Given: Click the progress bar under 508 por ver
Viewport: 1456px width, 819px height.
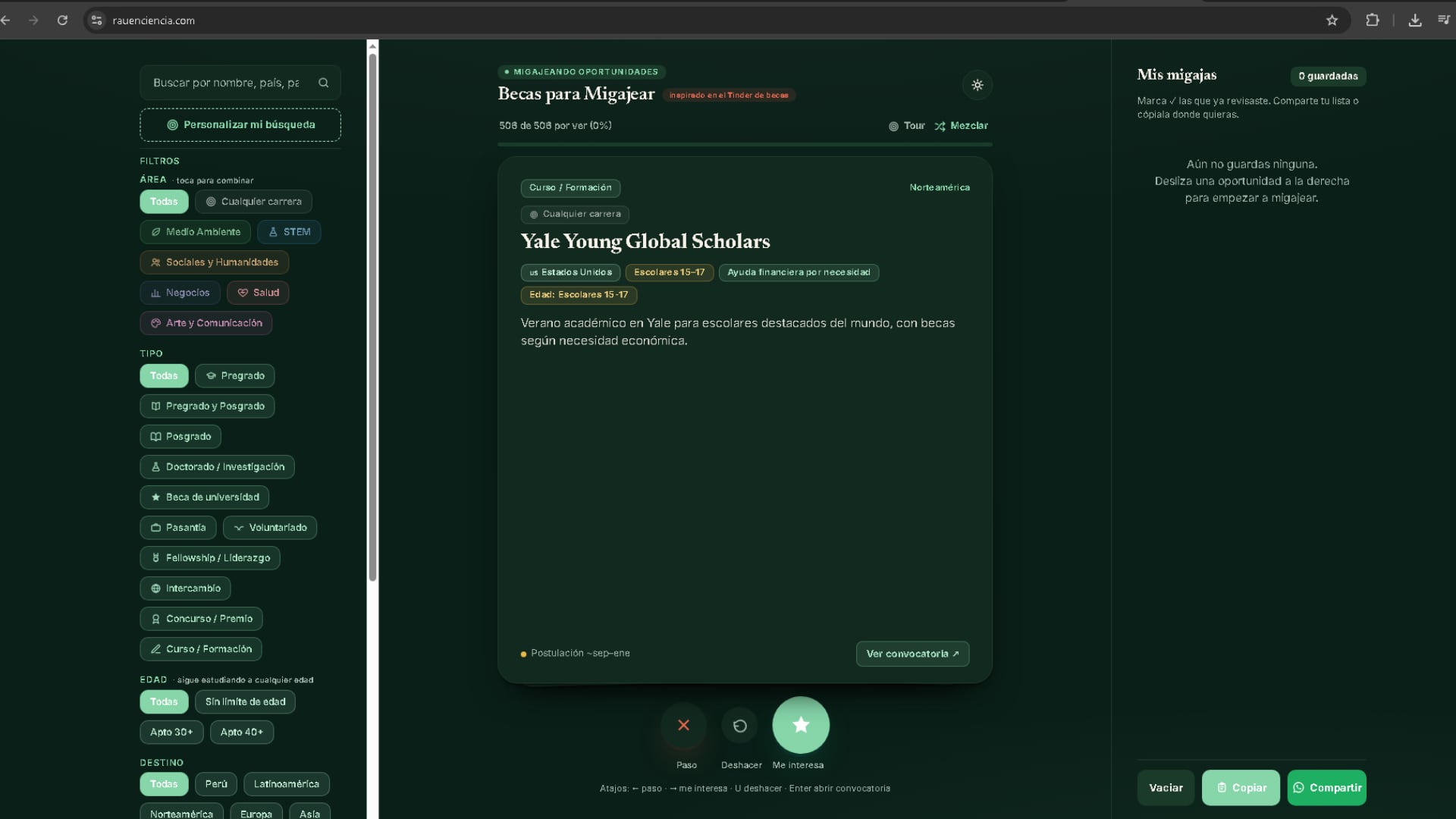Looking at the screenshot, I should coord(745,143).
